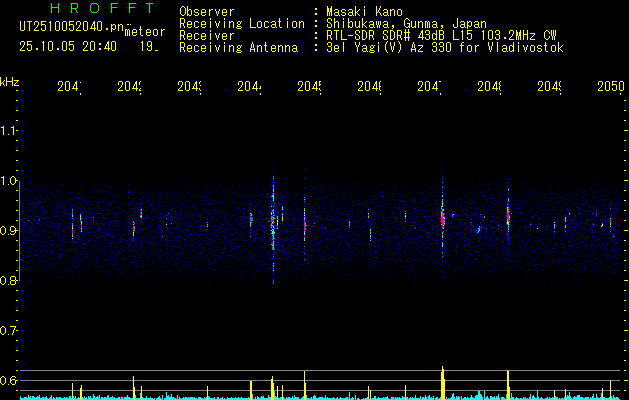The image size is (629, 400).
Task: Click the kHz axis unit label
Action: [x=10, y=81]
